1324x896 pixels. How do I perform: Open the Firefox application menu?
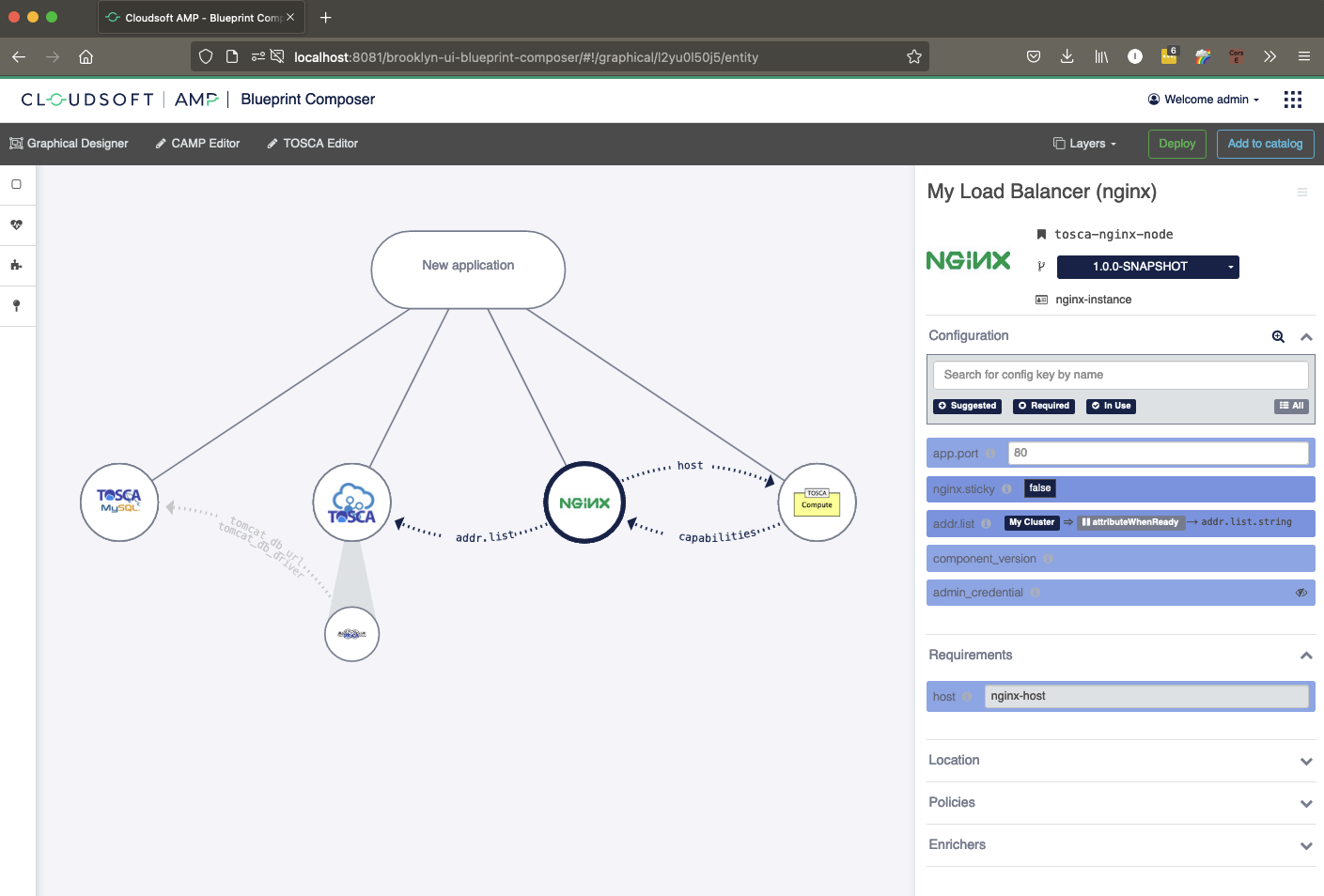tap(1303, 56)
